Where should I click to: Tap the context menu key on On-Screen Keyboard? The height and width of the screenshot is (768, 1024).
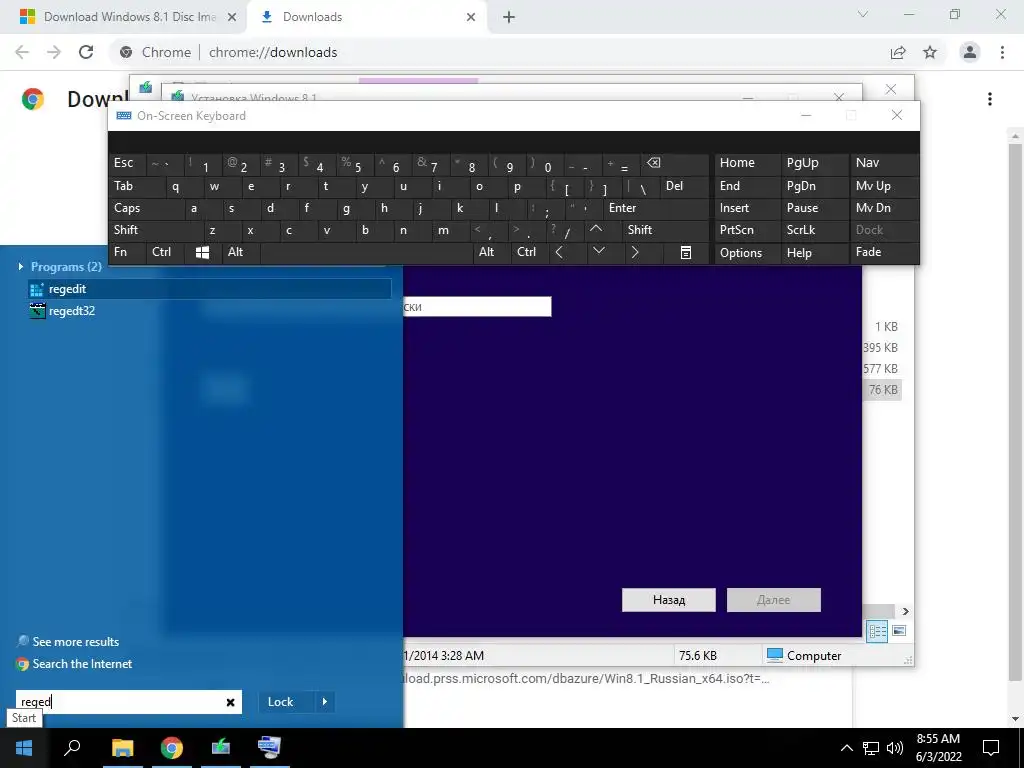click(686, 253)
